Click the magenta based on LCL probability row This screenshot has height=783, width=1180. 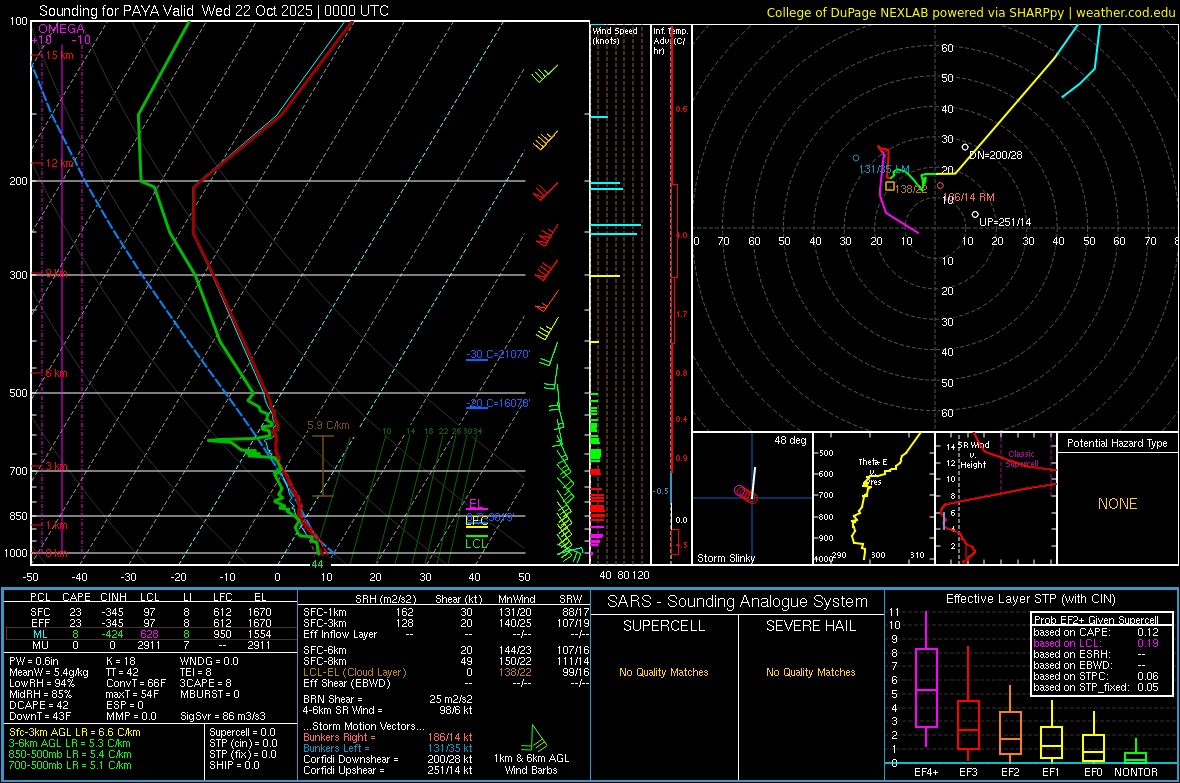1096,643
